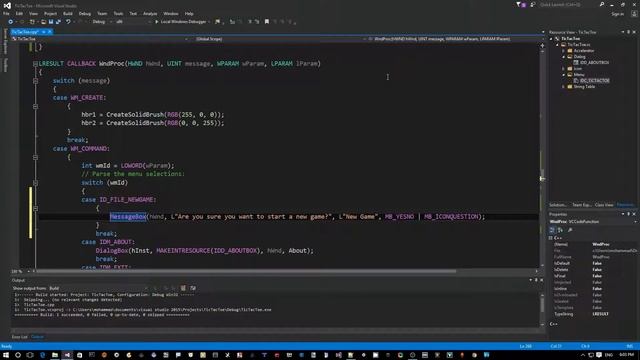Collapse the ID_FILE_NEWGAME case block
The image size is (640, 360).
click(35, 208)
